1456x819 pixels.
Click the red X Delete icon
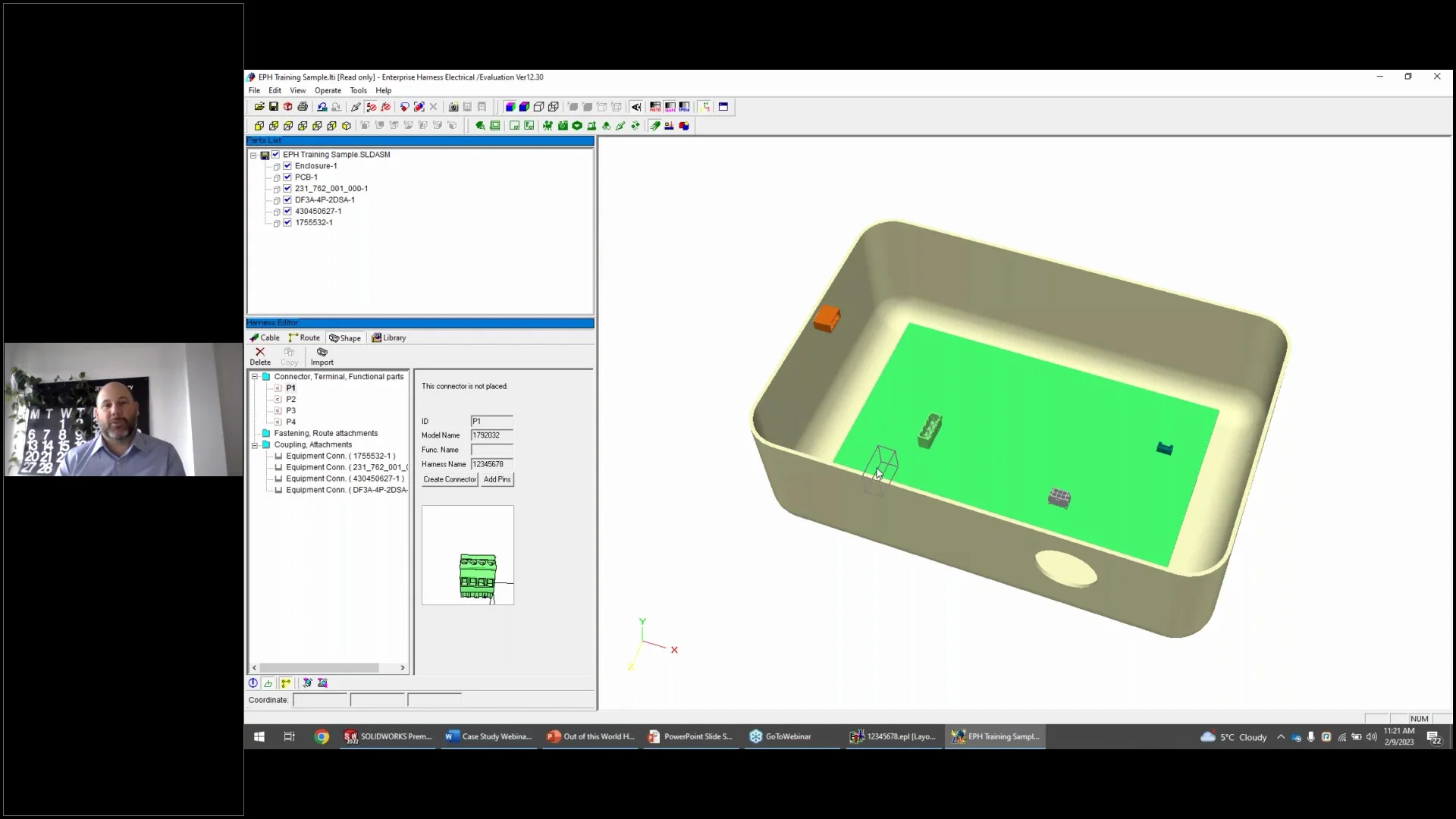(260, 352)
